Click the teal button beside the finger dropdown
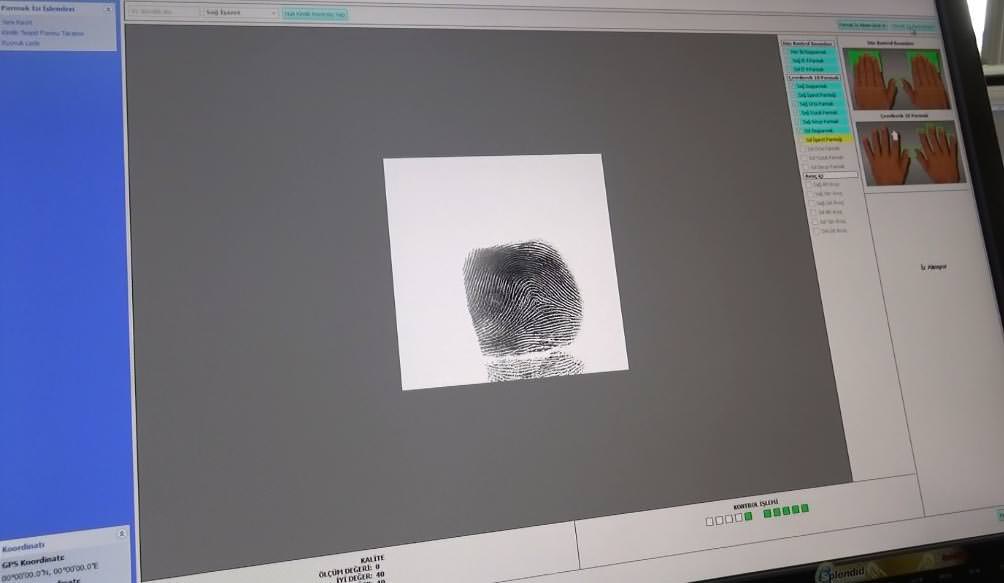This screenshot has width=1004, height=583. point(315,15)
